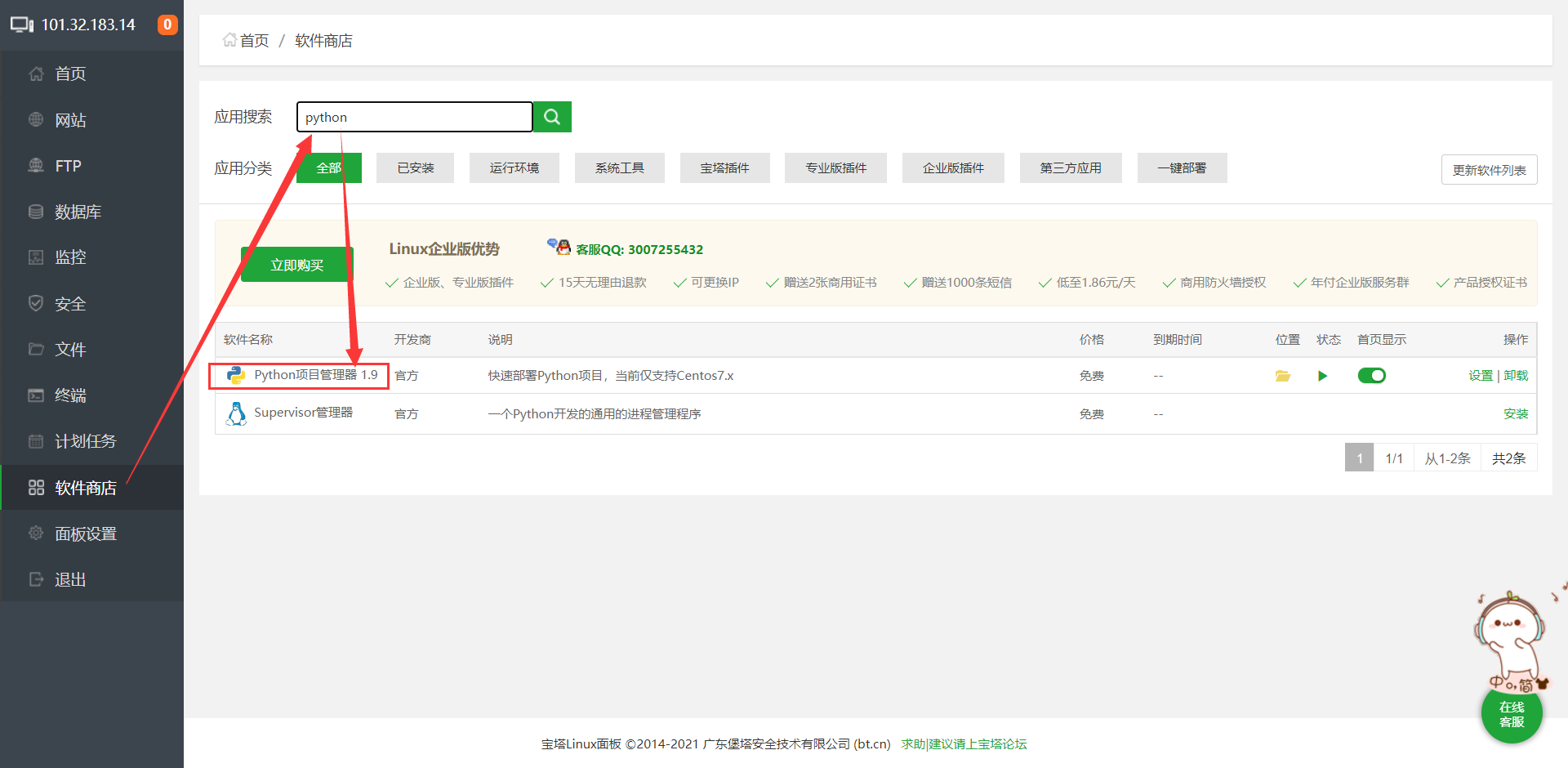Click the monitor icon beside the server IP
Image resolution: width=1568 pixels, height=768 pixels.
click(22, 25)
